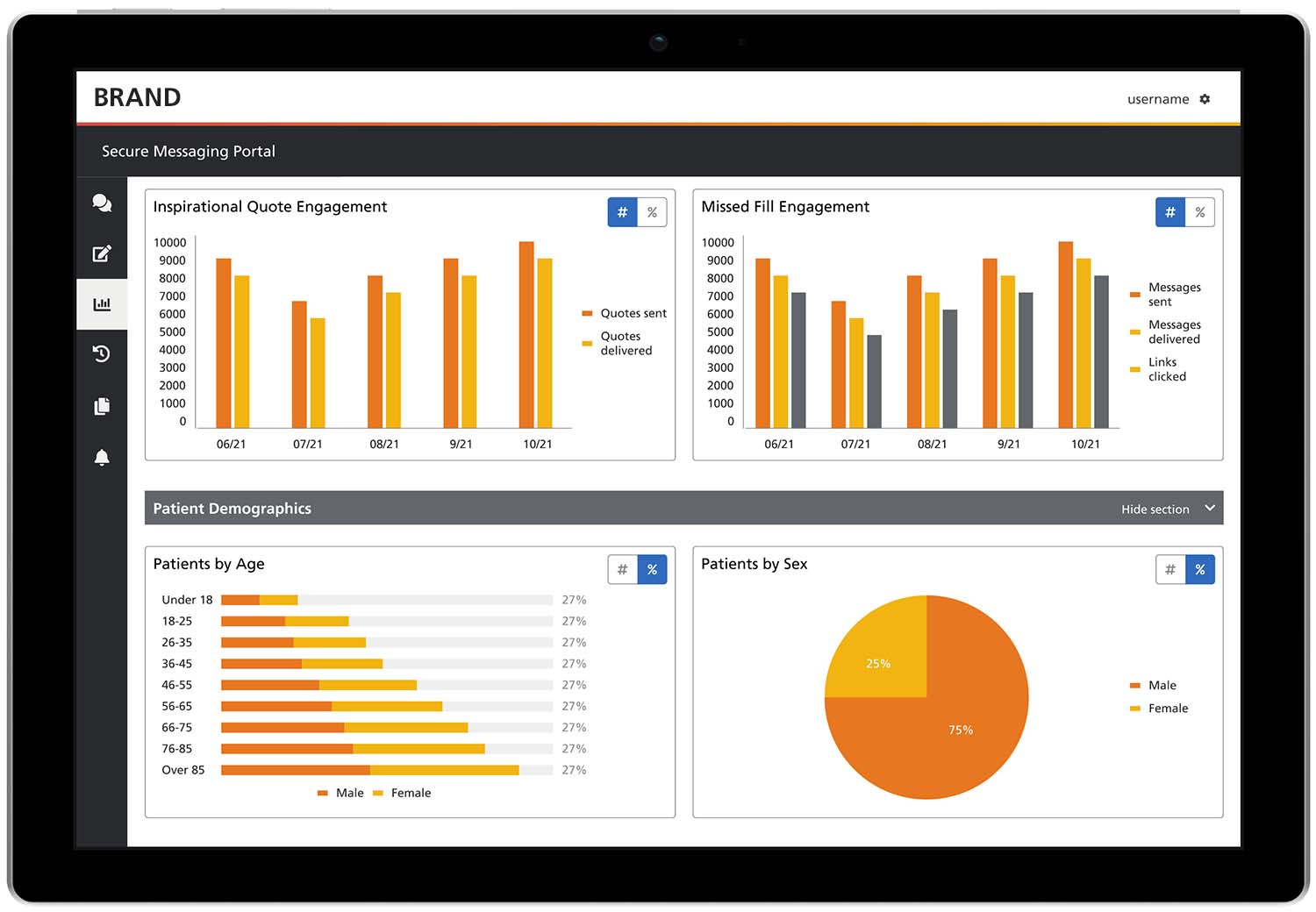Select the bar chart analytics sidebar icon

[102, 304]
